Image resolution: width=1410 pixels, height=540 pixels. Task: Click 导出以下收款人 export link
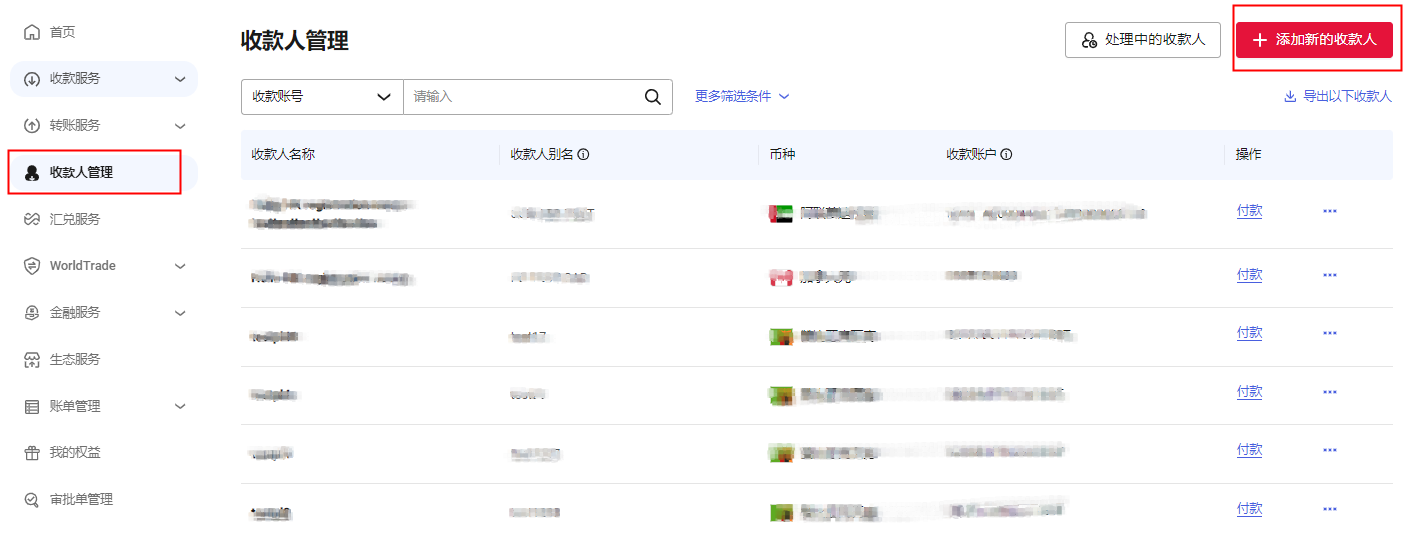point(1337,97)
